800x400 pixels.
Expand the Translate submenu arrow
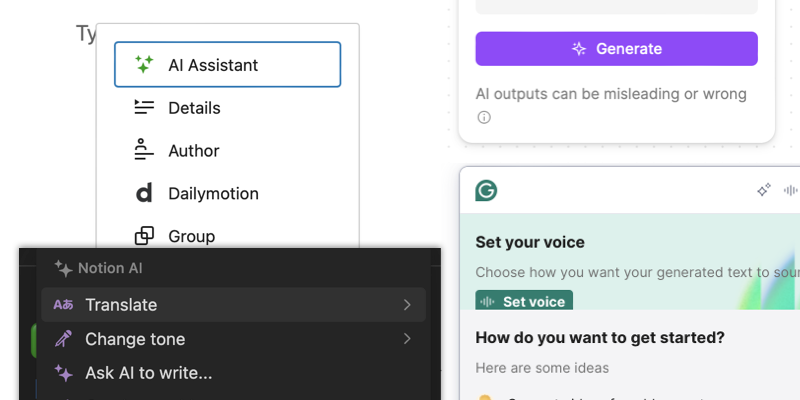click(x=407, y=305)
